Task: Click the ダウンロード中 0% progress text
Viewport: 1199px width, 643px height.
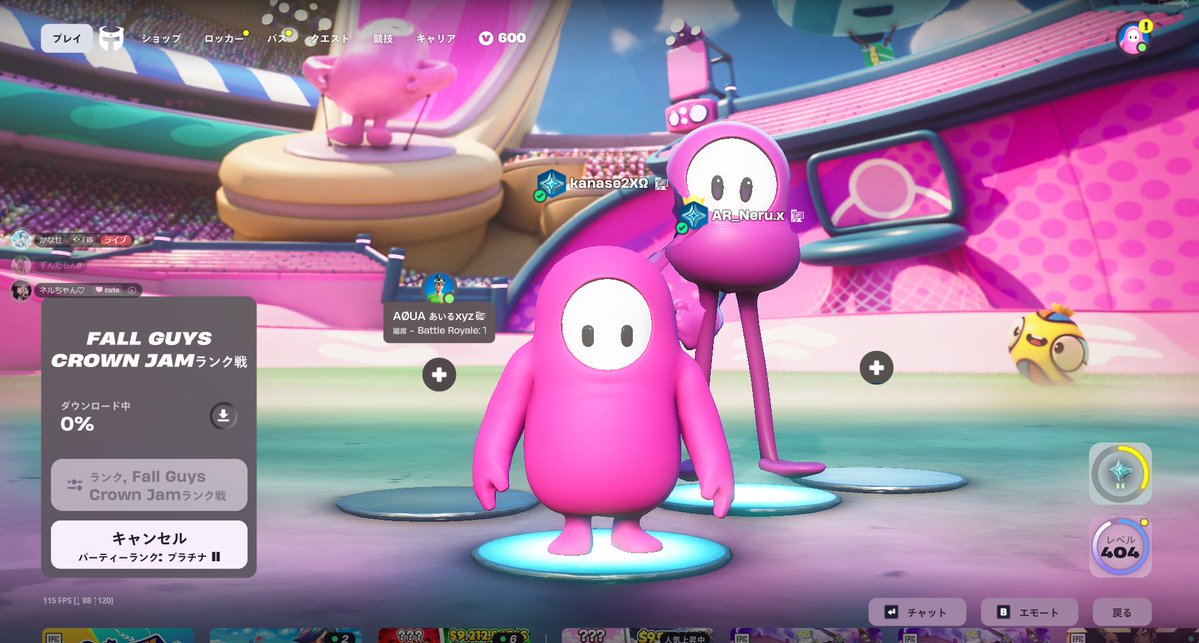Action: click(95, 417)
